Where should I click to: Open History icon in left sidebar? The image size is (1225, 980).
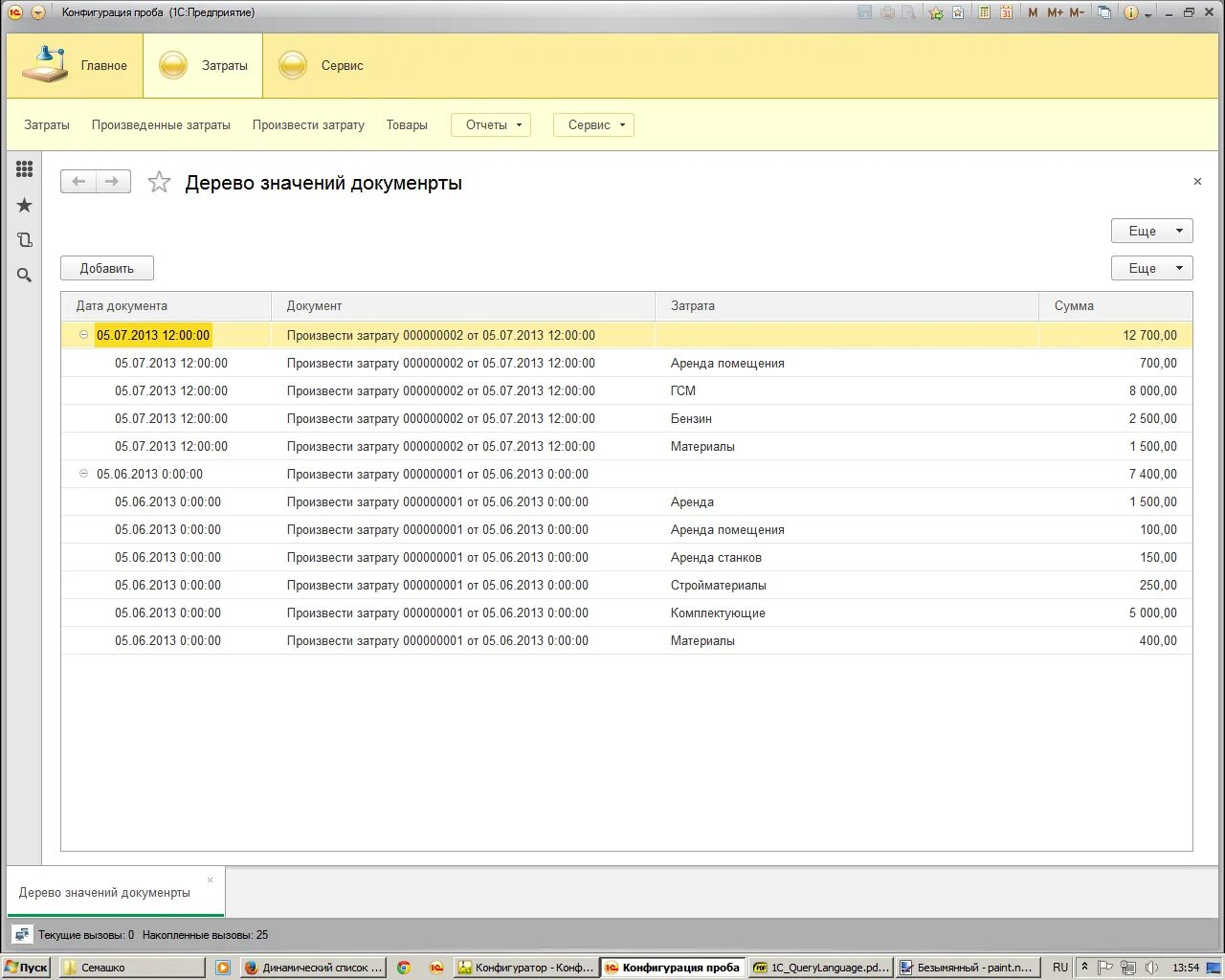click(x=25, y=240)
